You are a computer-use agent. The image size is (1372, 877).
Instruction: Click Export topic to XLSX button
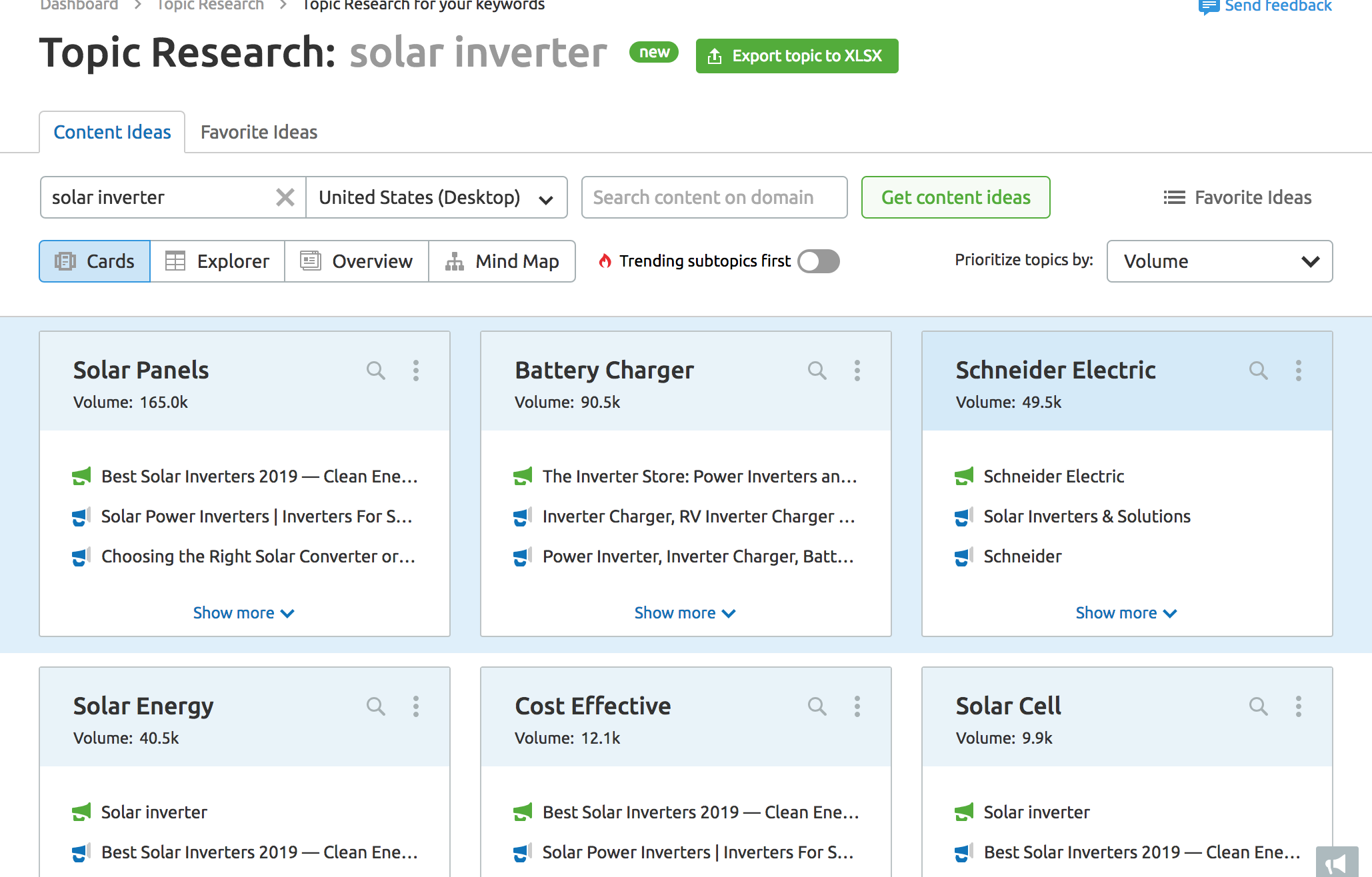point(796,55)
